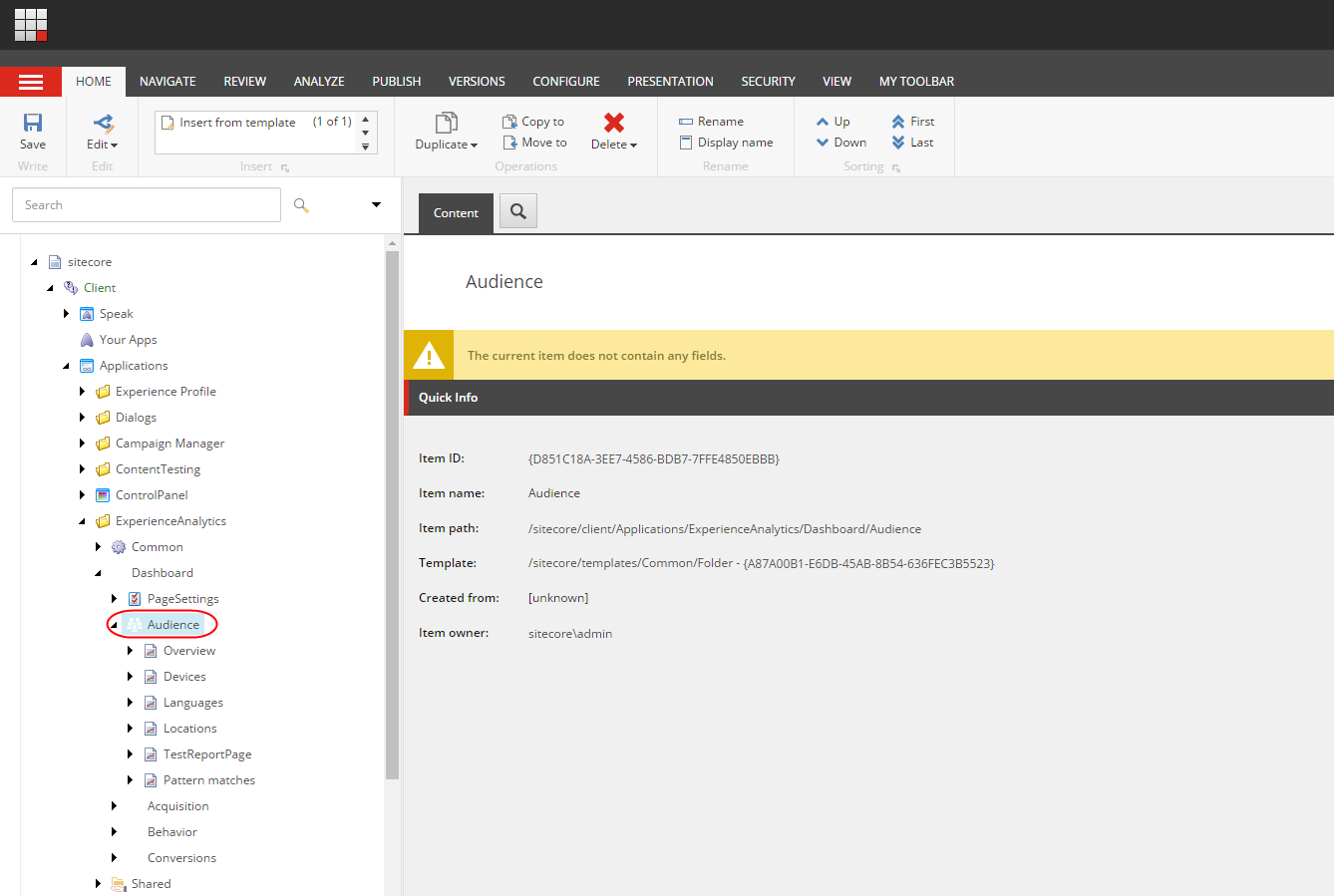Expand the Pattern matches node
This screenshot has height=896, width=1334.
point(130,780)
